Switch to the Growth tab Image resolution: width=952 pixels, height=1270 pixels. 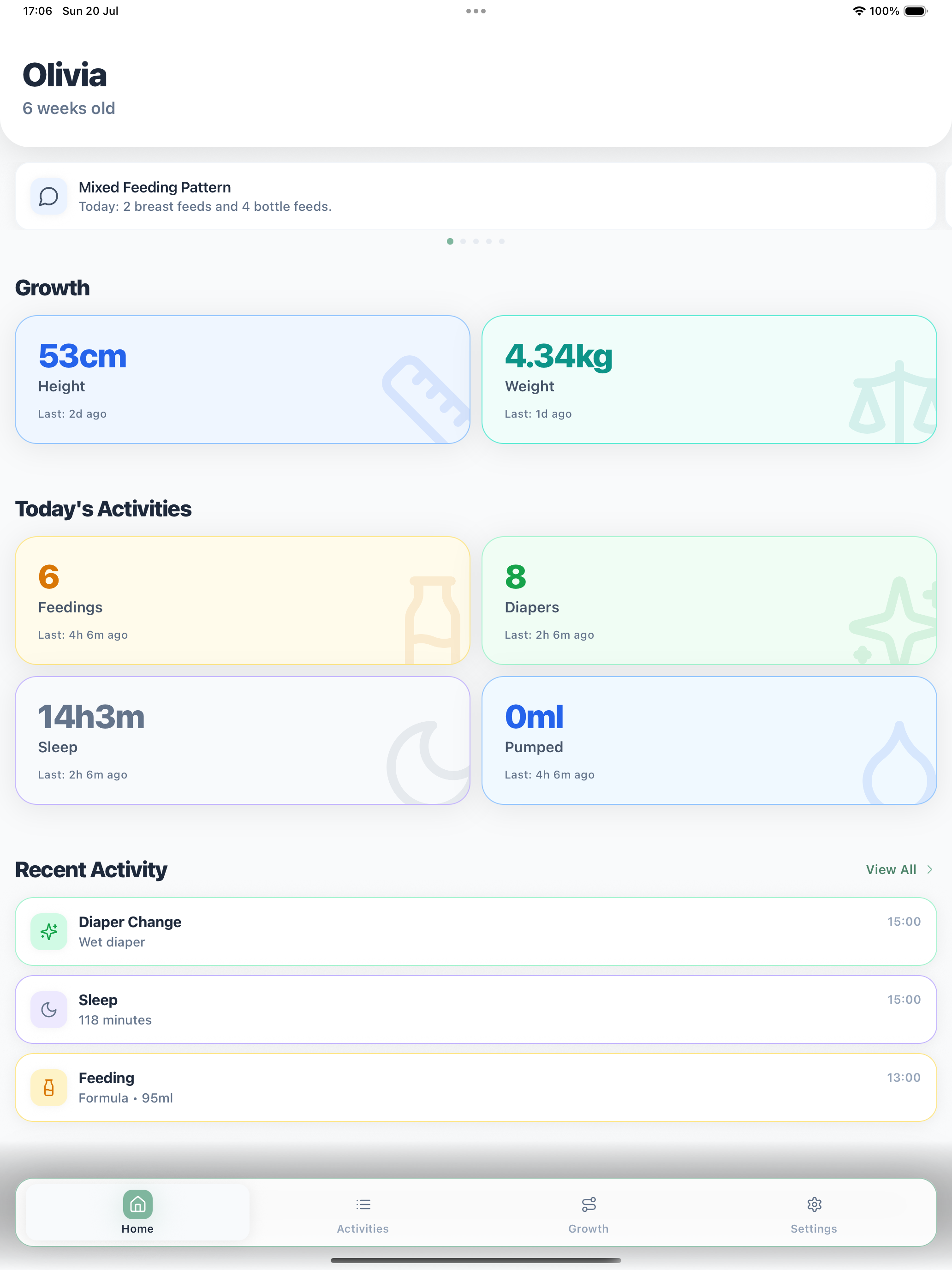point(589,1213)
